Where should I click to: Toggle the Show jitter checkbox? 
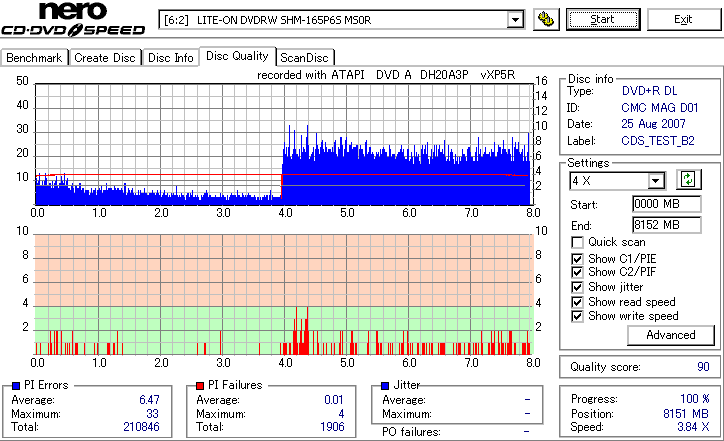pyautogui.click(x=577, y=287)
